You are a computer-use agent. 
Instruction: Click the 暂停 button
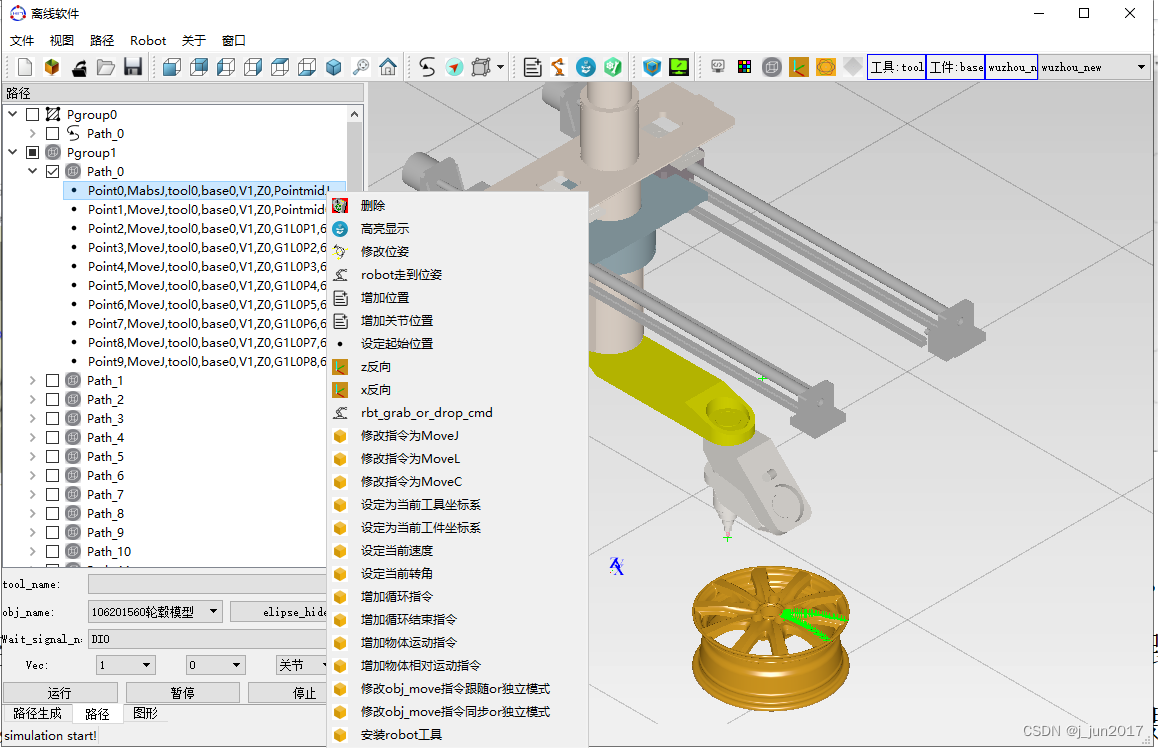[182, 693]
